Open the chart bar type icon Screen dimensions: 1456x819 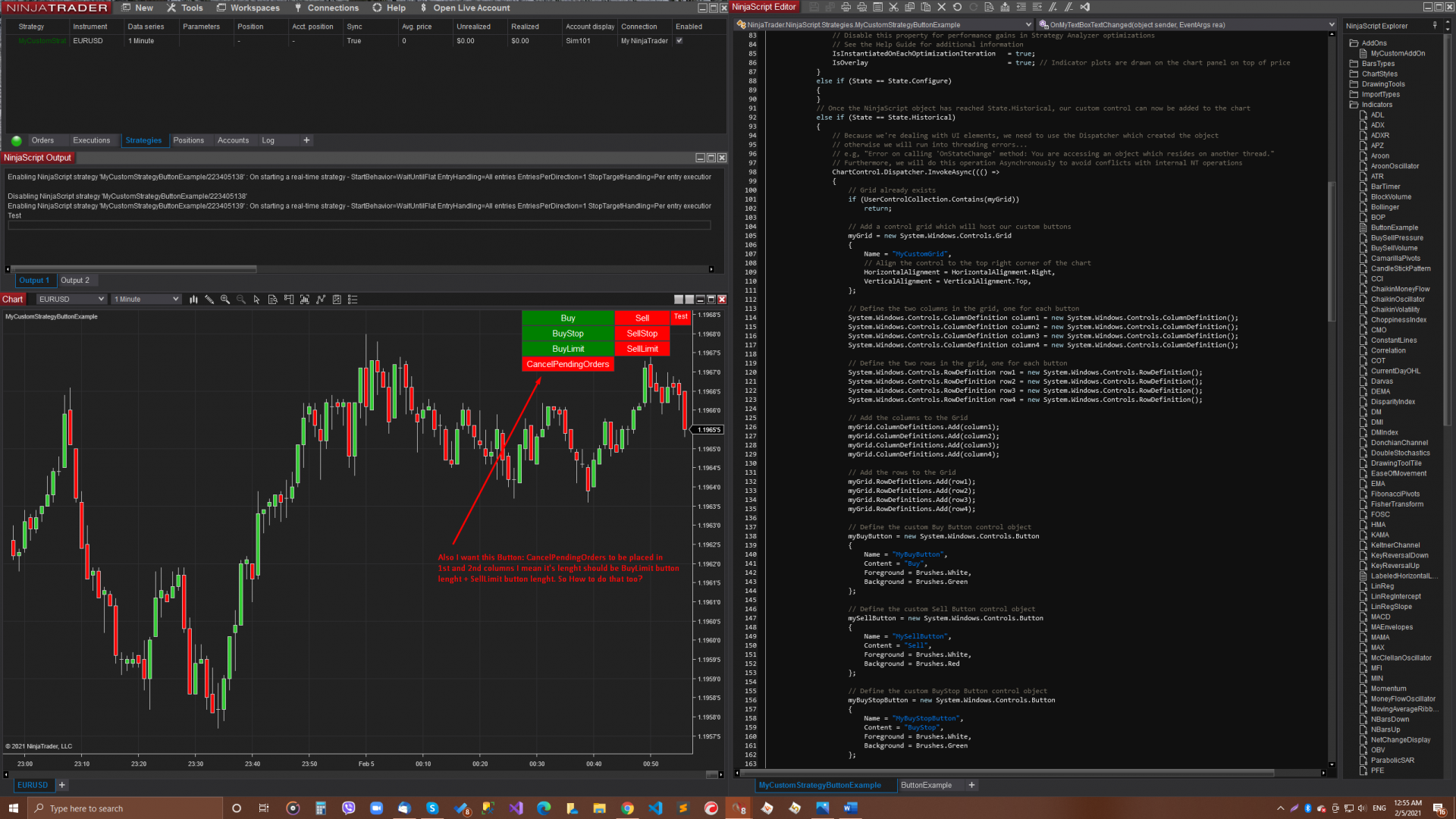pos(193,300)
